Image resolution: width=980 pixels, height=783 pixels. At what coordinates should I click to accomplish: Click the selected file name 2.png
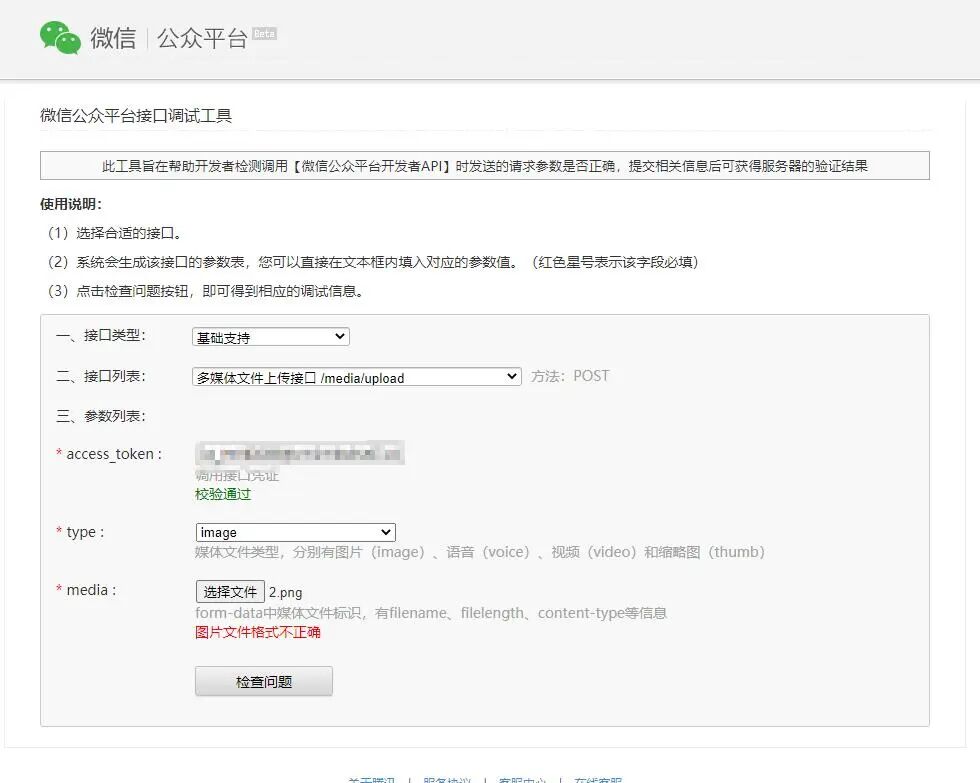(x=286, y=592)
